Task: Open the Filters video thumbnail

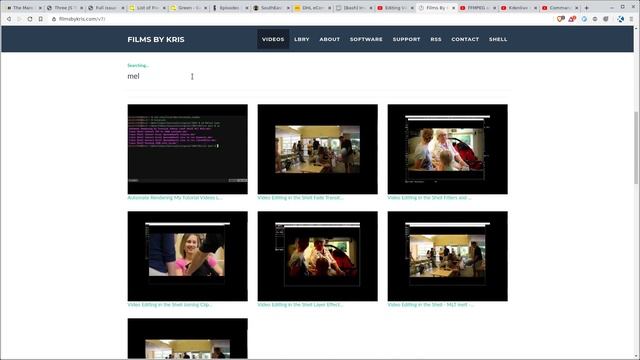Action: coord(448,149)
